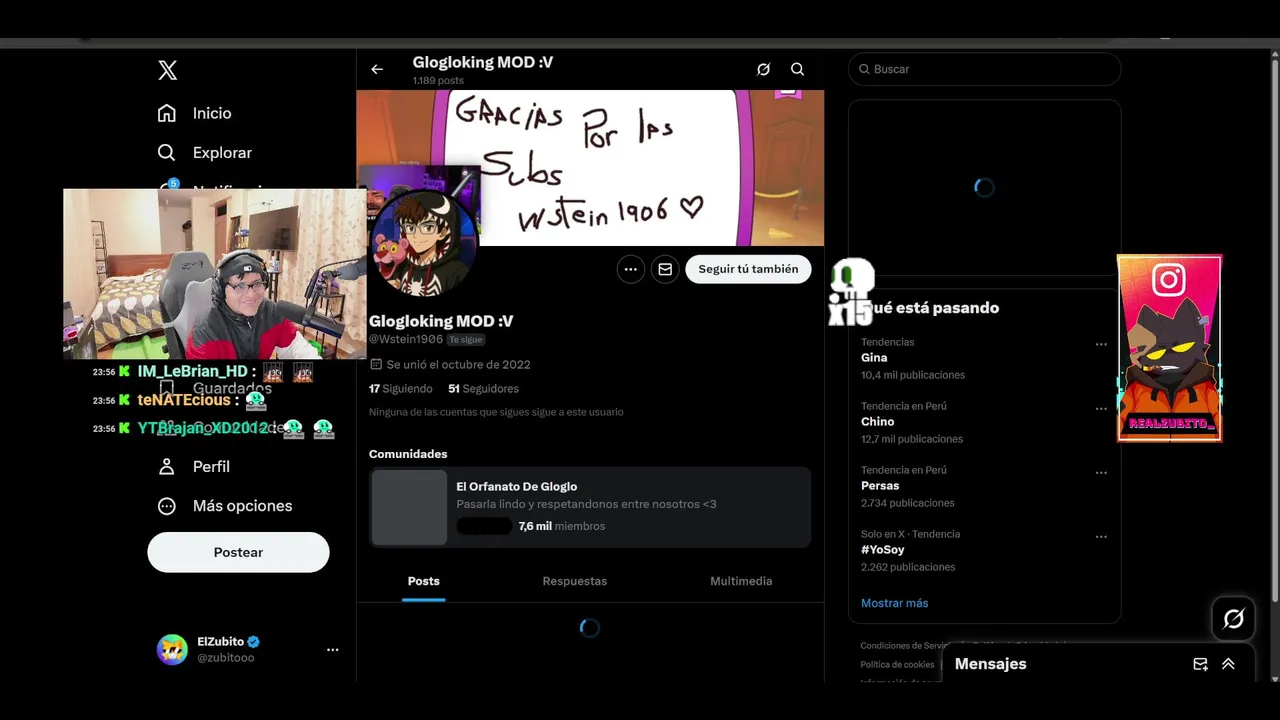The width and height of the screenshot is (1280, 720).
Task: Click ElZubito account avatar
Action: coord(172,650)
